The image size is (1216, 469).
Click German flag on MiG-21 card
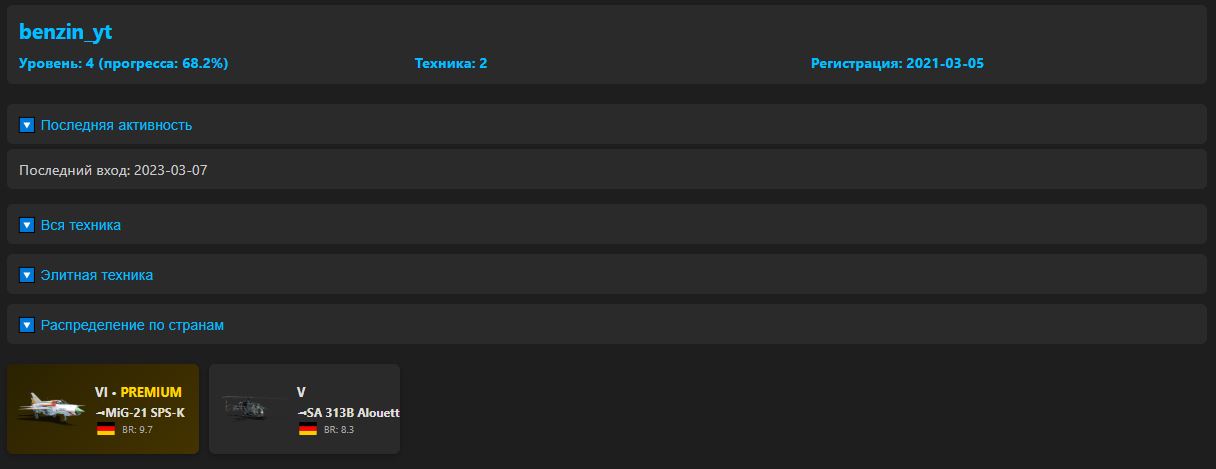coord(106,429)
